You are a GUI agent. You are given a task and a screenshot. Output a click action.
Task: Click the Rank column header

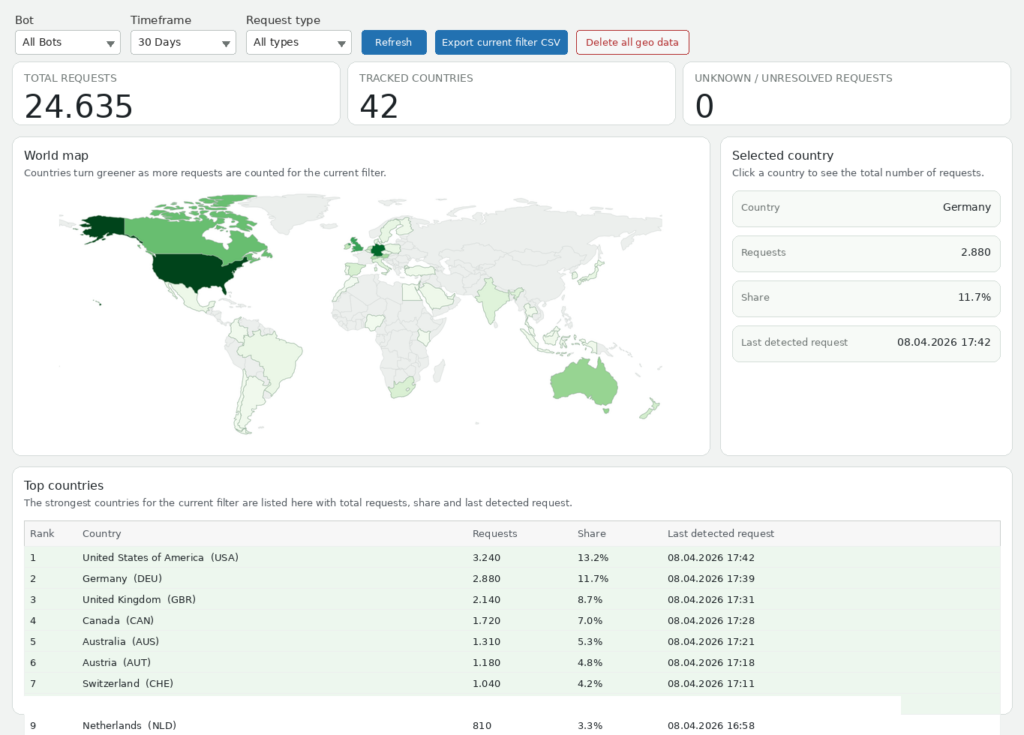(x=42, y=534)
